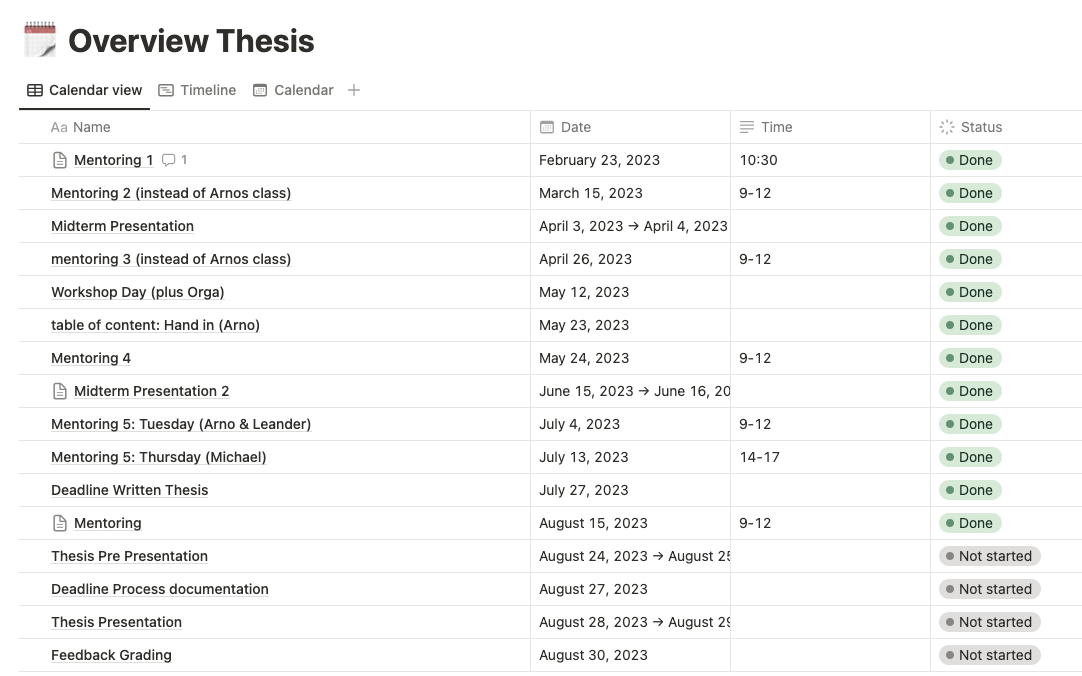Image resolution: width=1082 pixels, height=676 pixels.
Task: Click the Calendar tab's calendar icon
Action: click(260, 90)
